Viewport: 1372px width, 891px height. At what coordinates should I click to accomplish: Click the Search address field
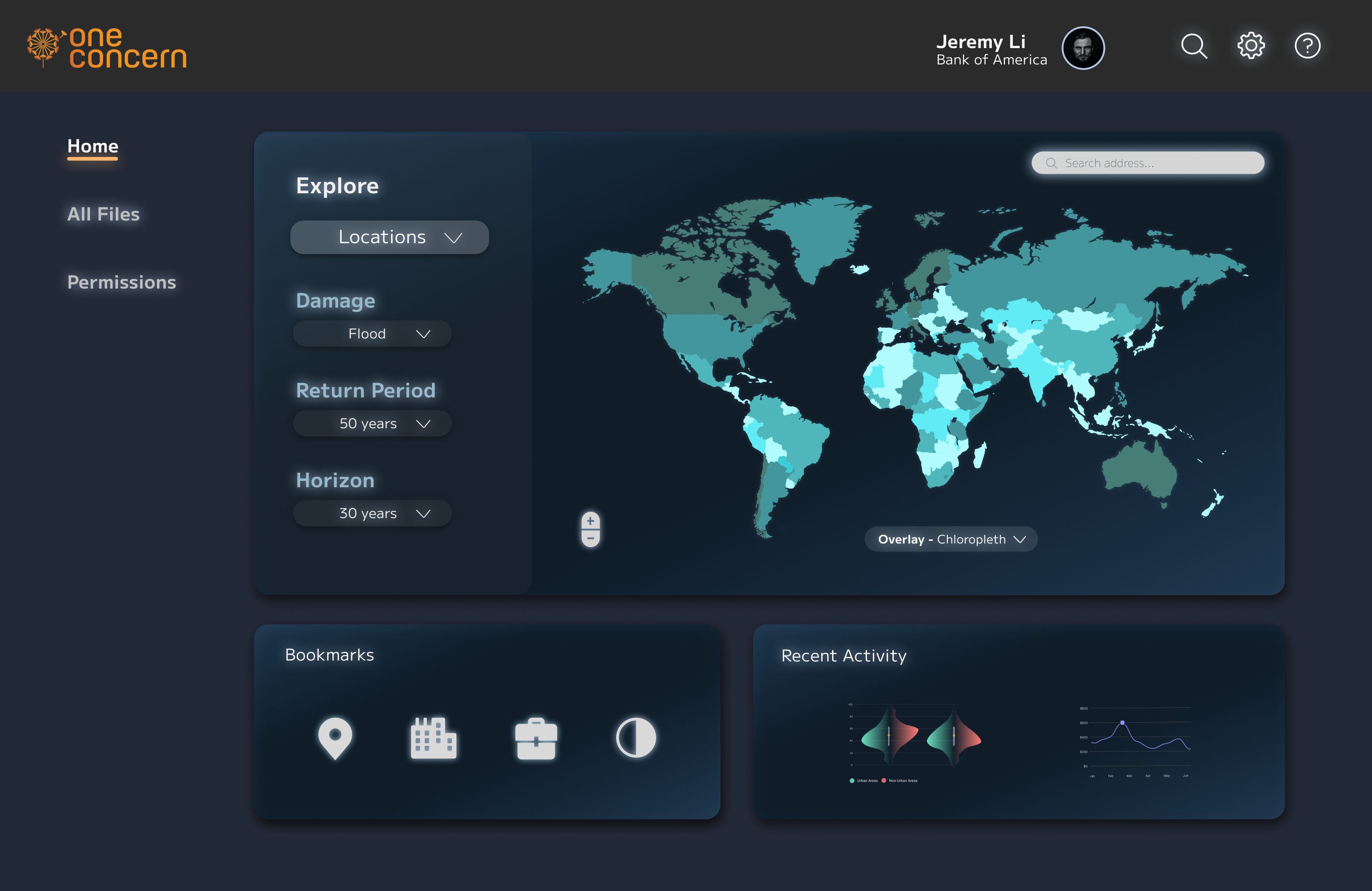click(x=1148, y=163)
